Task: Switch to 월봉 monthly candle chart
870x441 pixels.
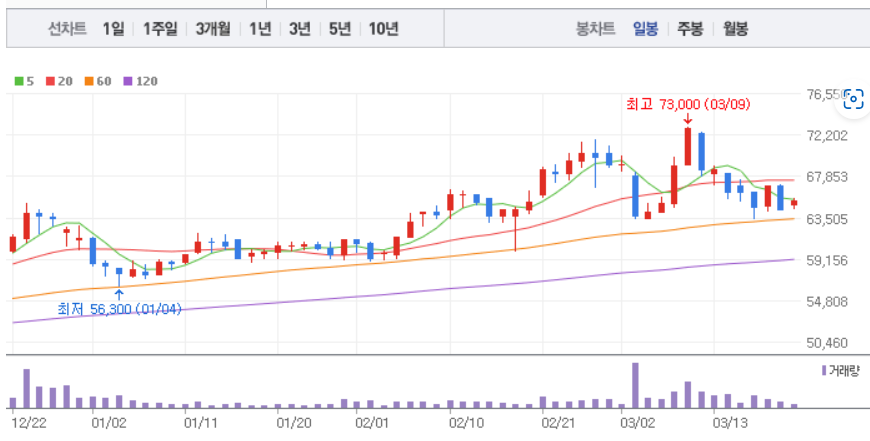Action: point(735,29)
